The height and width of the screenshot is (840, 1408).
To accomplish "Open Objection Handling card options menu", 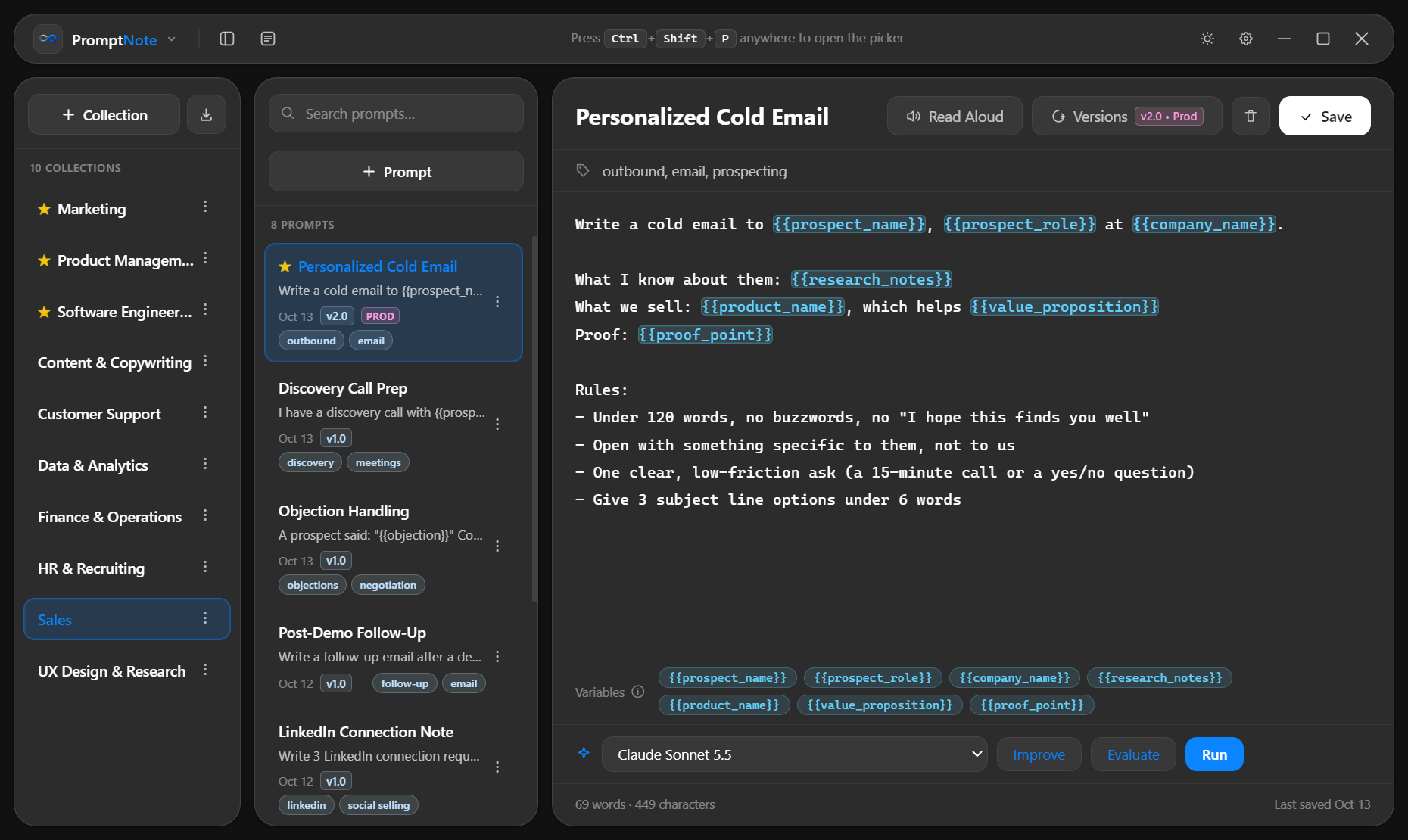I will point(497,546).
